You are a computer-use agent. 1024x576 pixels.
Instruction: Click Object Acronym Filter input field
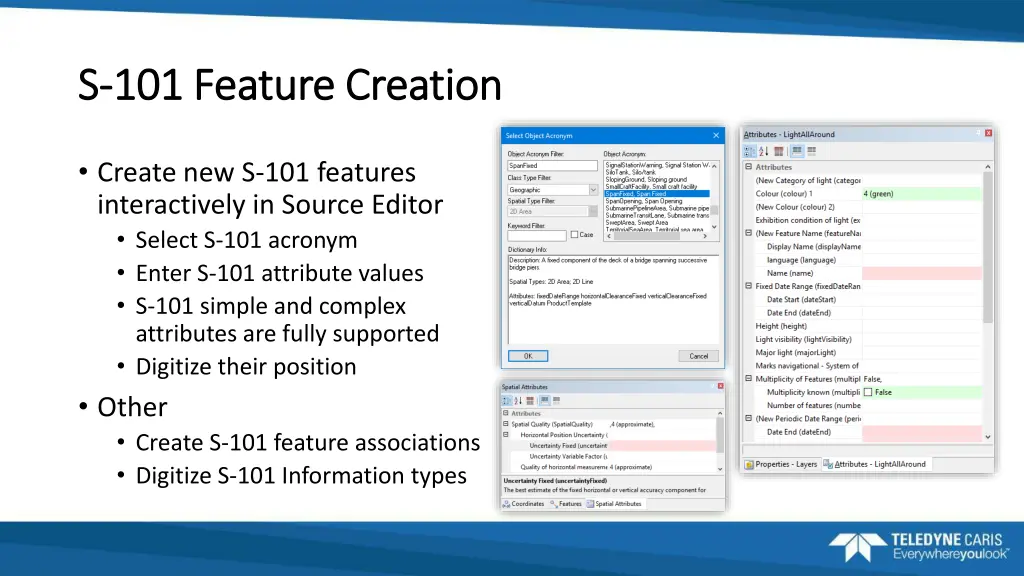552,166
